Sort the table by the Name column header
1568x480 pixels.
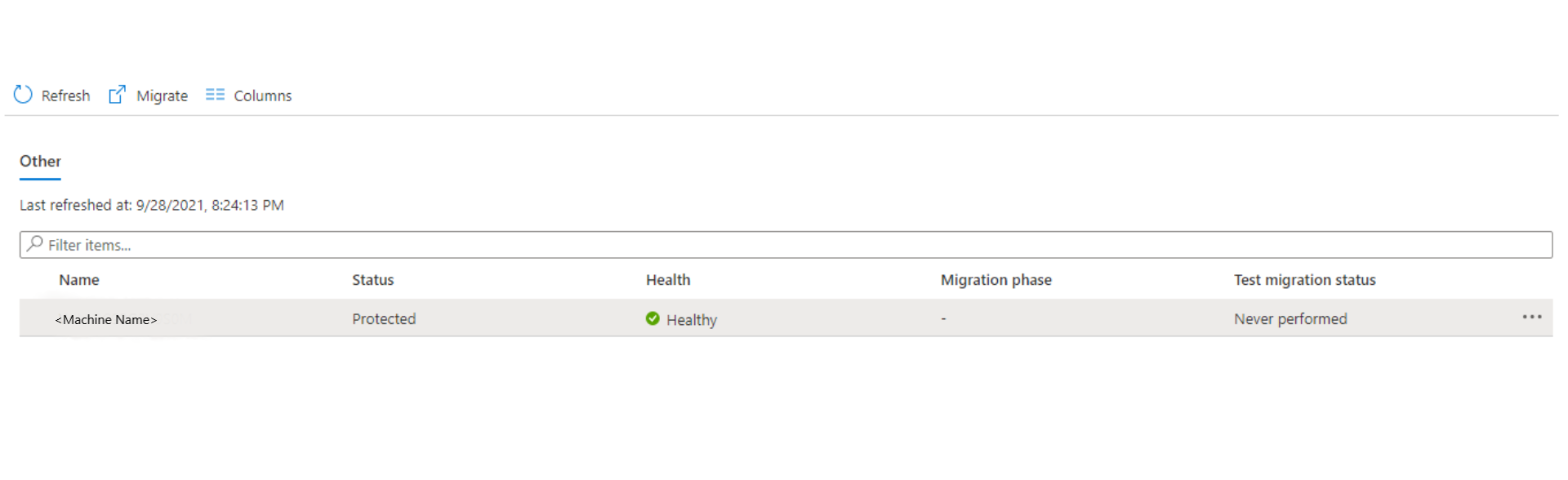pyautogui.click(x=79, y=280)
